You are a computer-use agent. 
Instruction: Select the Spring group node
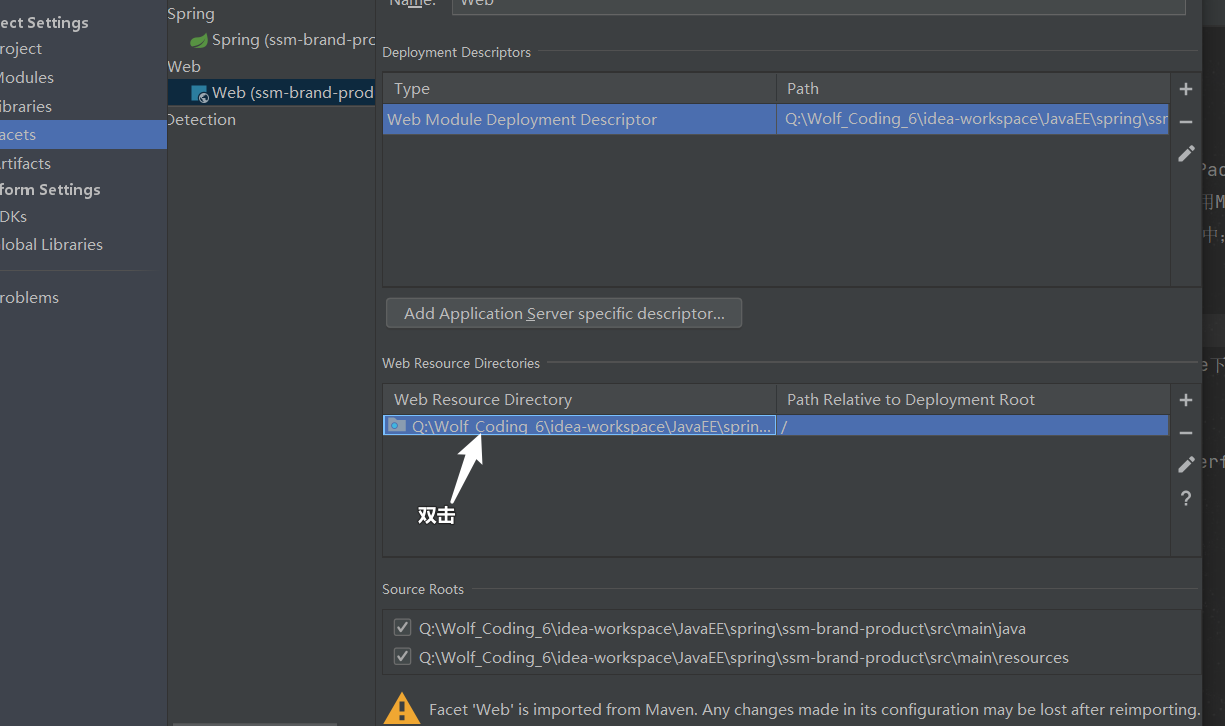(191, 14)
